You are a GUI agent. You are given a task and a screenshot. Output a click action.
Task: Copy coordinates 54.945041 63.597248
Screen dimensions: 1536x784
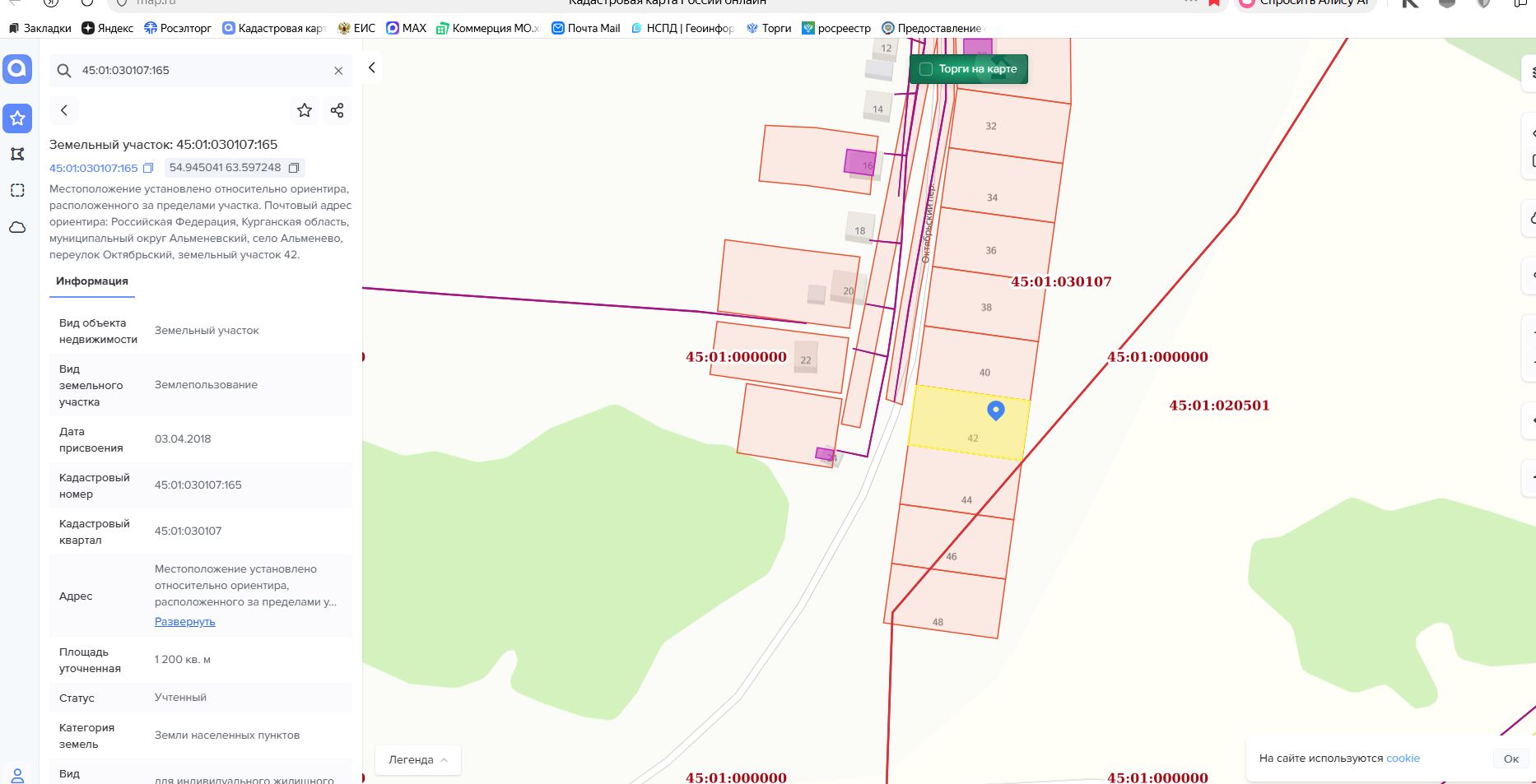(x=295, y=168)
